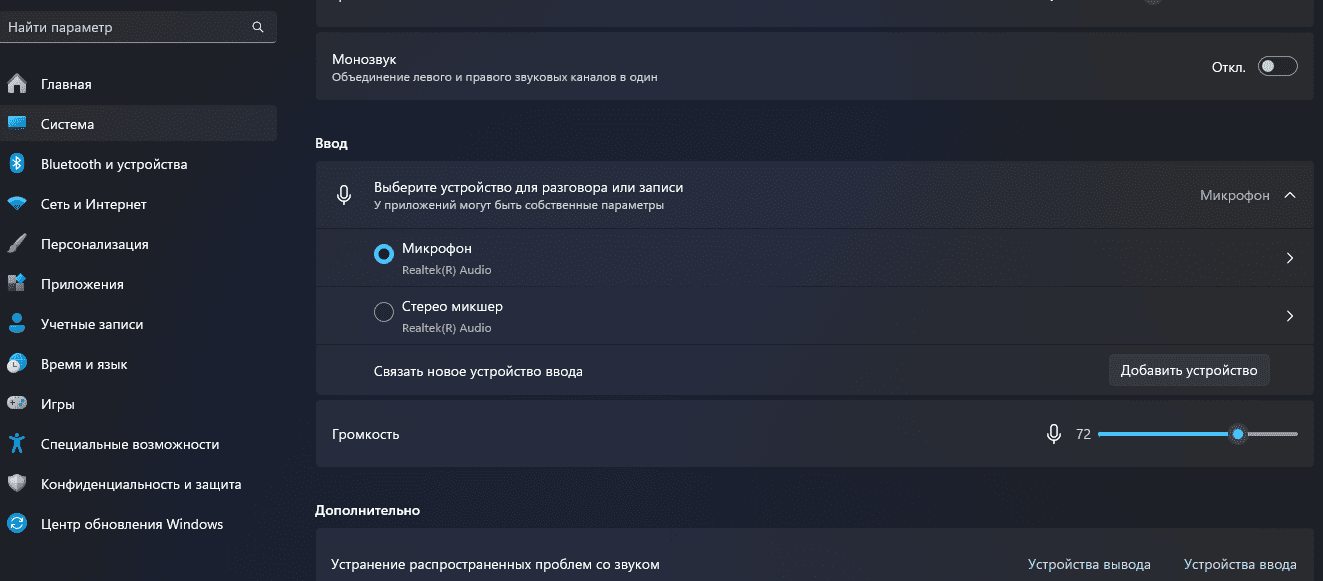Click Добавить устройство button
The height and width of the screenshot is (581, 1323).
tap(1188, 370)
